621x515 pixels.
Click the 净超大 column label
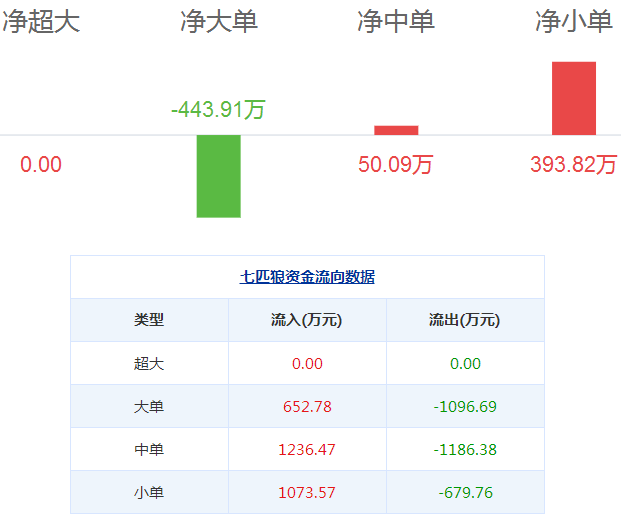[x=41, y=21]
